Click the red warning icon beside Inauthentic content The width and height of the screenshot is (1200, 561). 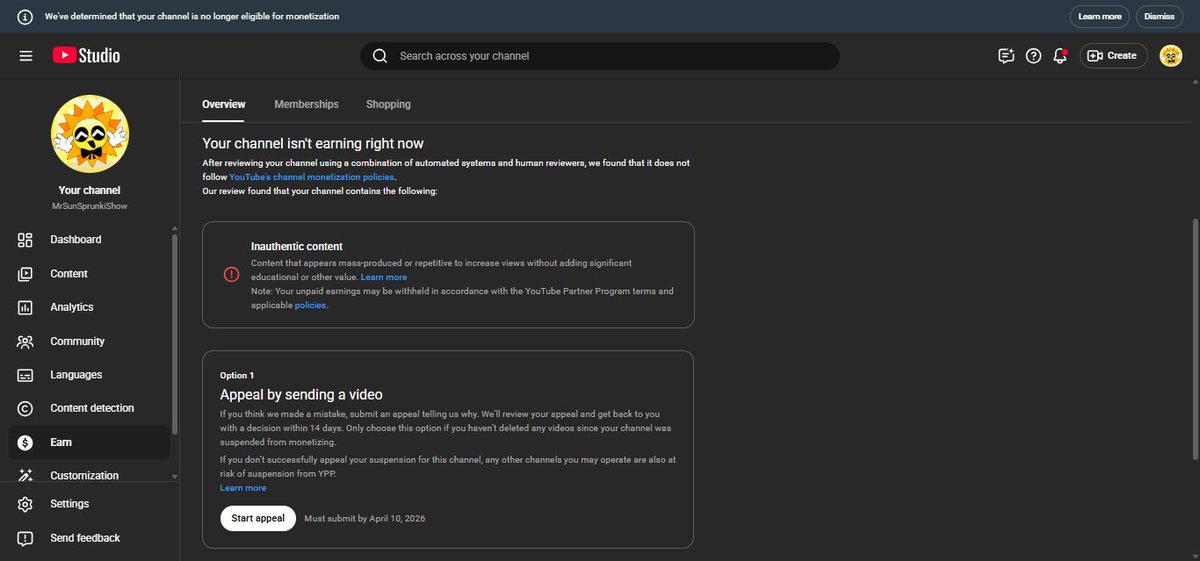[x=231, y=274]
